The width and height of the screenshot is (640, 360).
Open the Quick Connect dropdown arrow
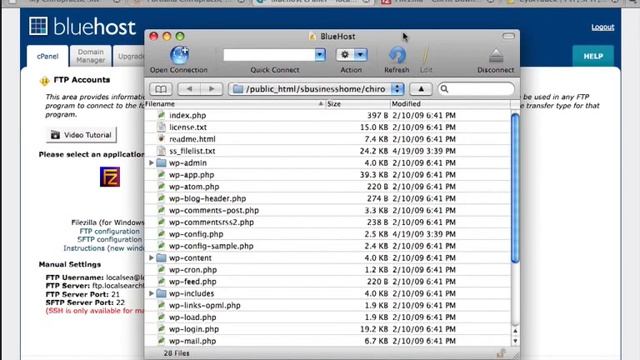click(x=320, y=55)
